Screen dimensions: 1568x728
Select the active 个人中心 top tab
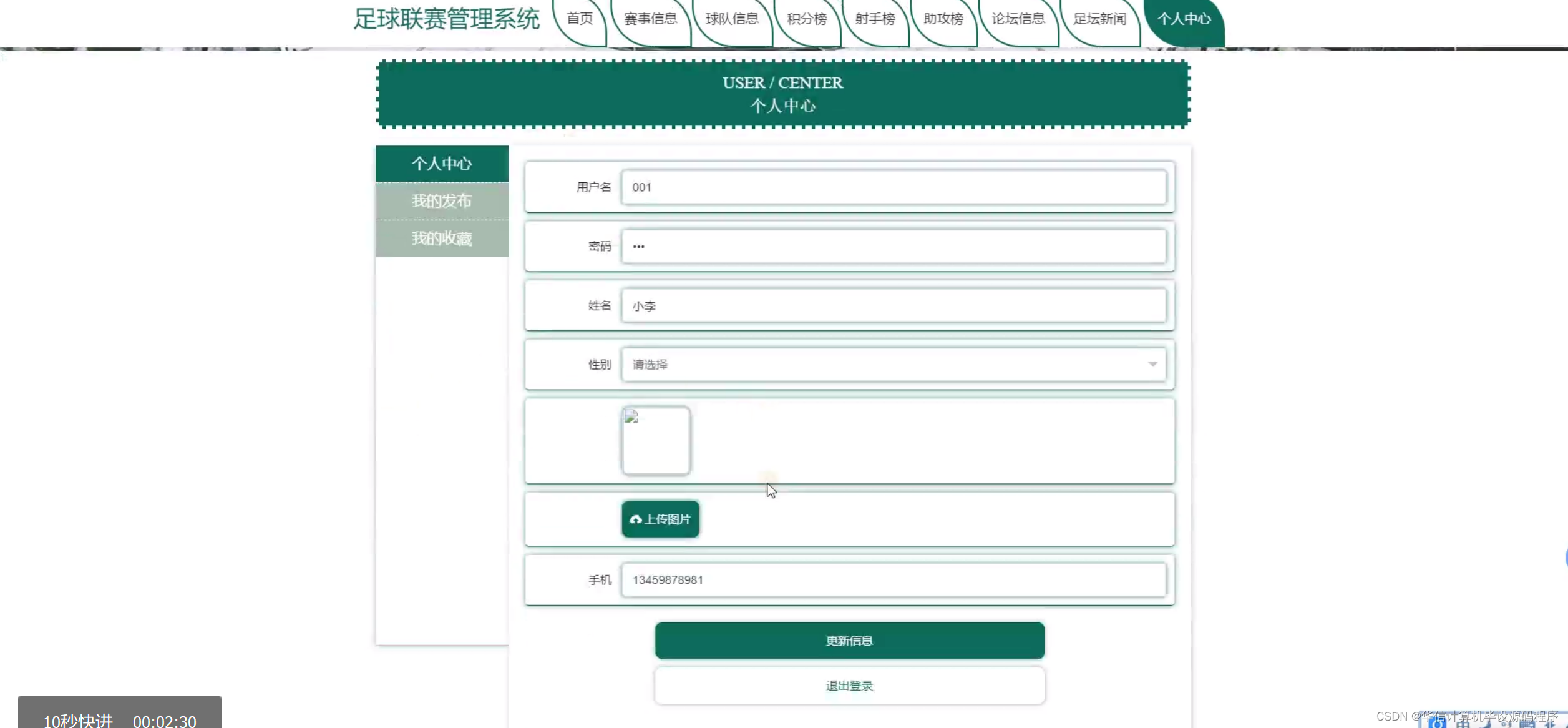1184,19
